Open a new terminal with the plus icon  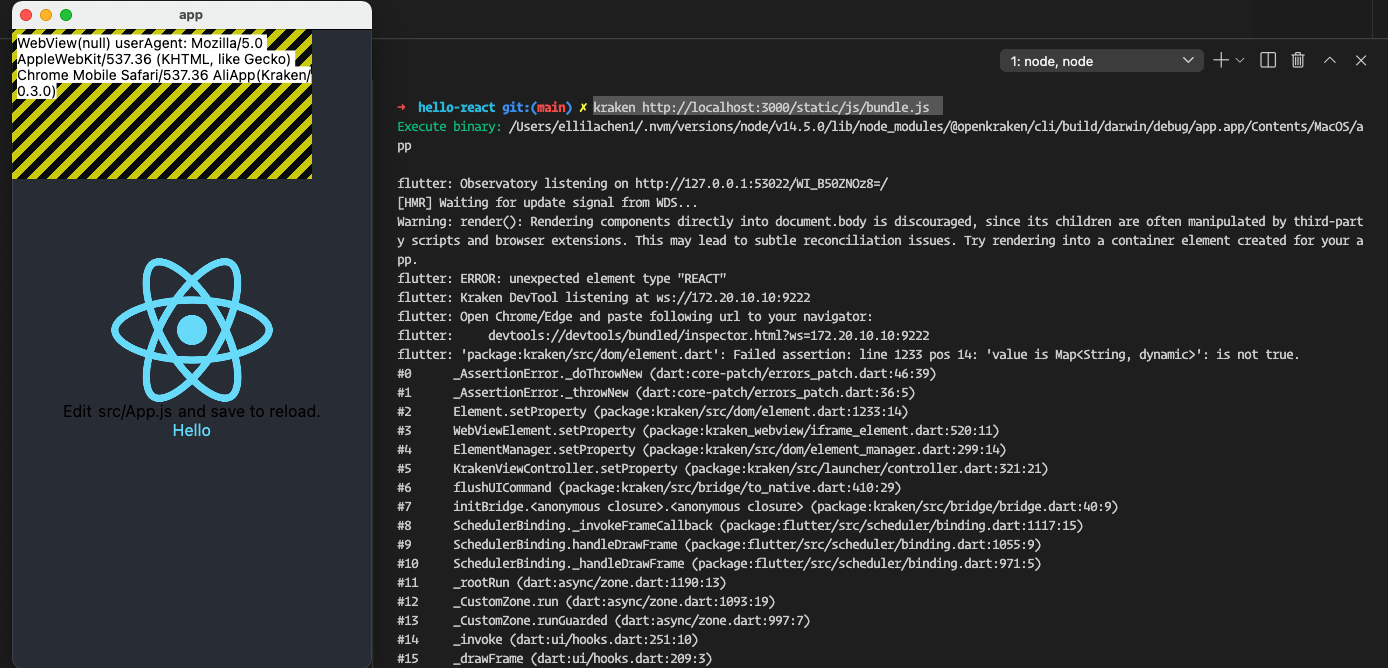point(1222,60)
